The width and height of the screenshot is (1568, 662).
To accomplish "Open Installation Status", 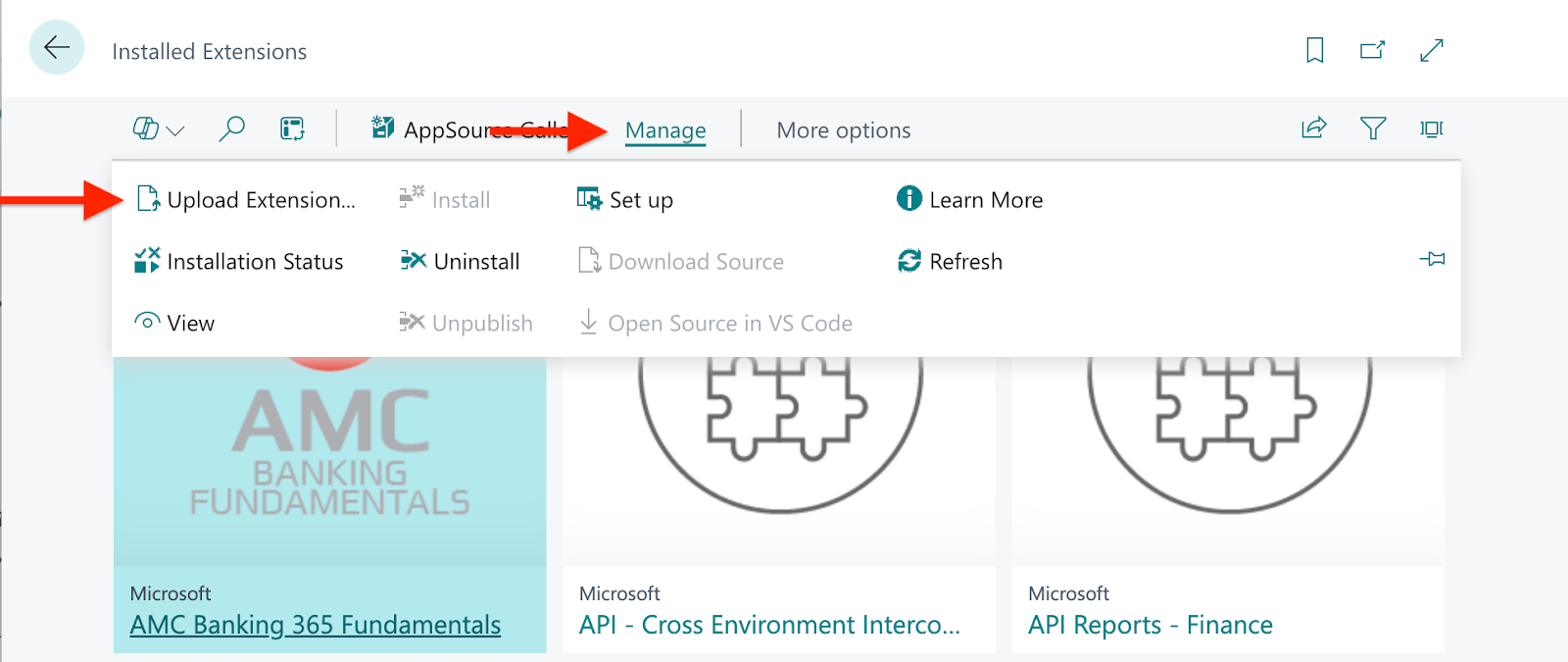I will click(x=254, y=262).
